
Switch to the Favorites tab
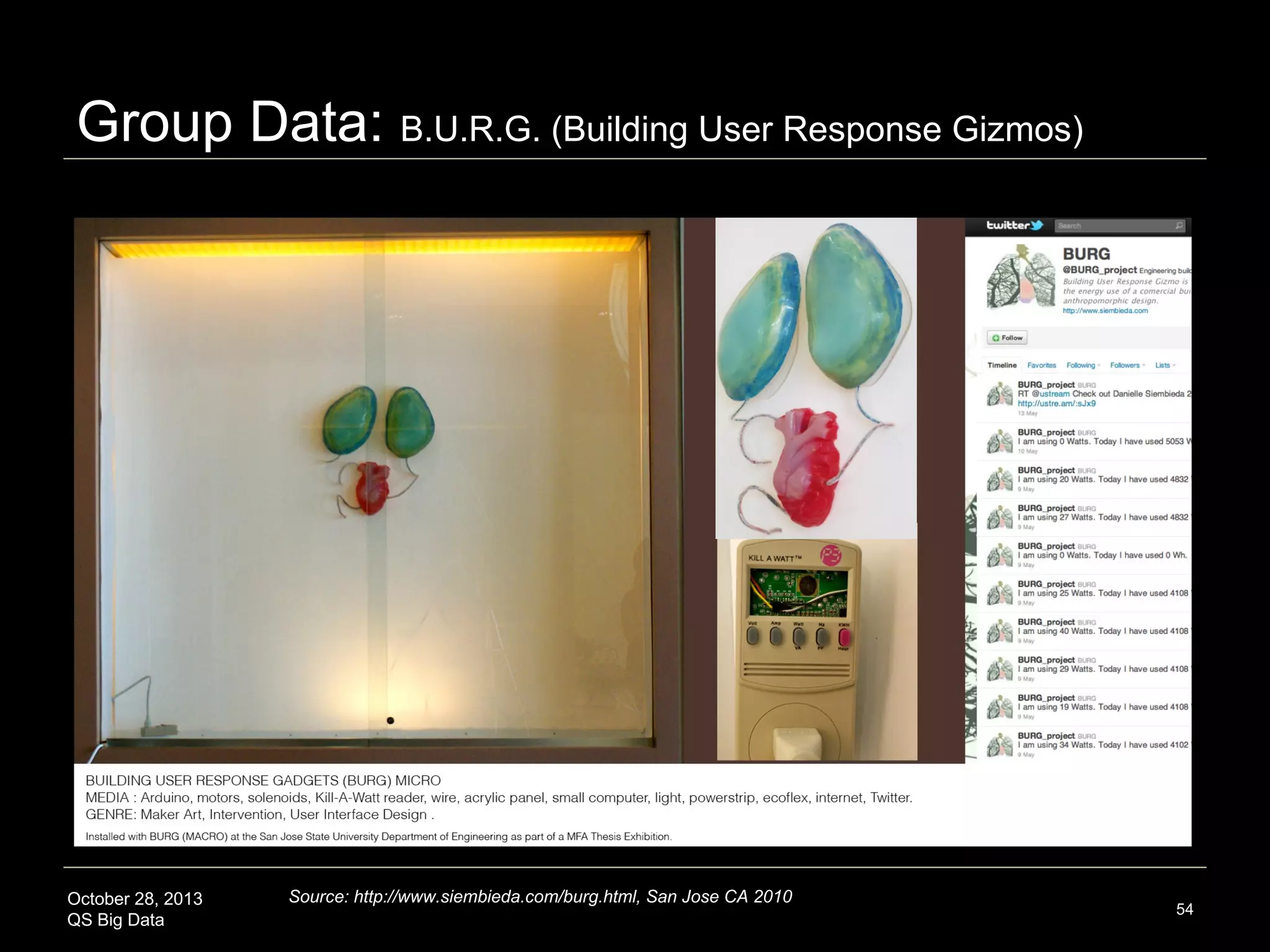pyautogui.click(x=1042, y=366)
